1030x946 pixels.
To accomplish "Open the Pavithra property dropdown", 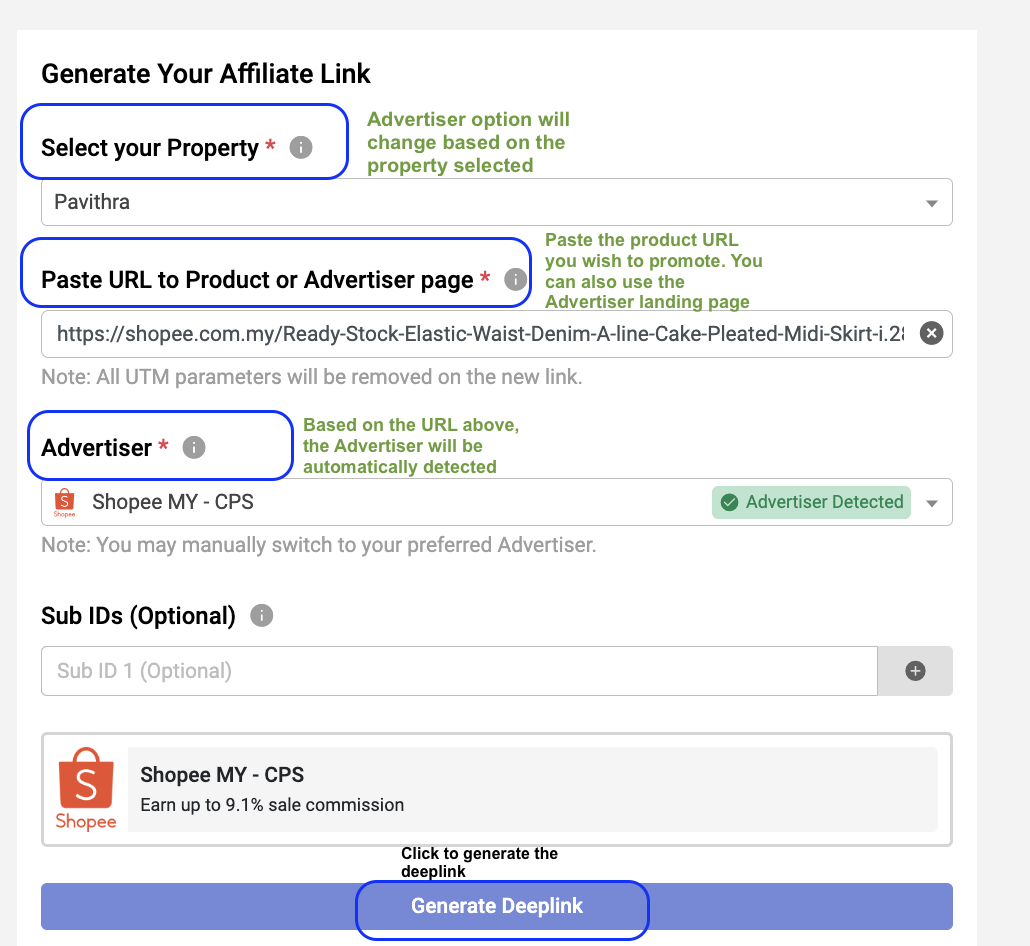I will click(497, 202).
